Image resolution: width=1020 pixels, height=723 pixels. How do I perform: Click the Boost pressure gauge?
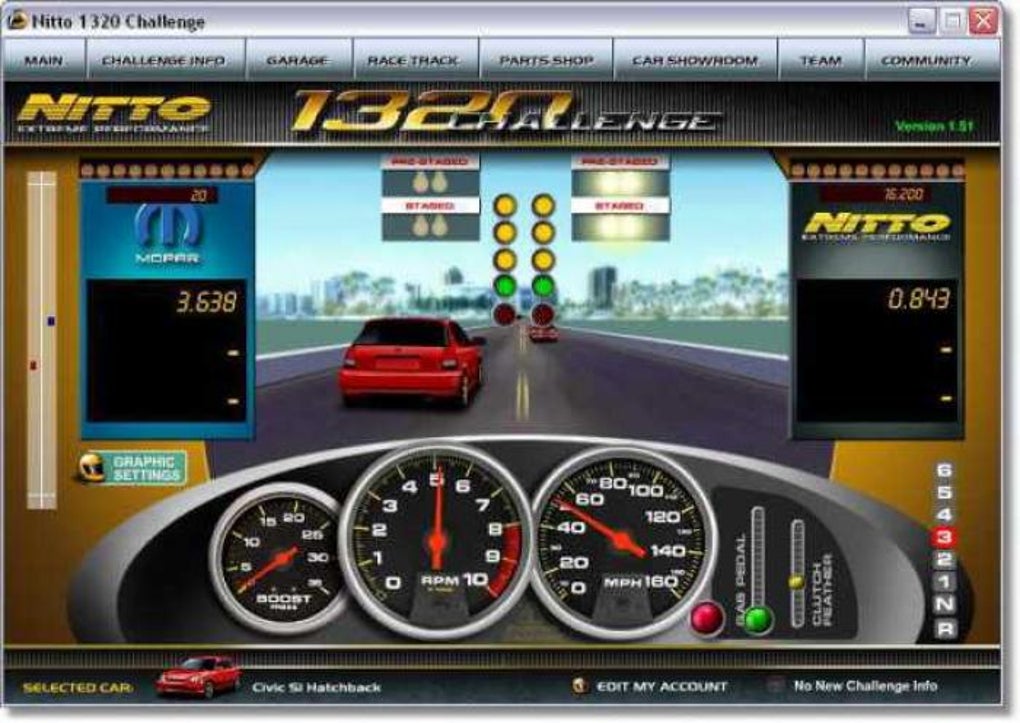click(x=281, y=558)
